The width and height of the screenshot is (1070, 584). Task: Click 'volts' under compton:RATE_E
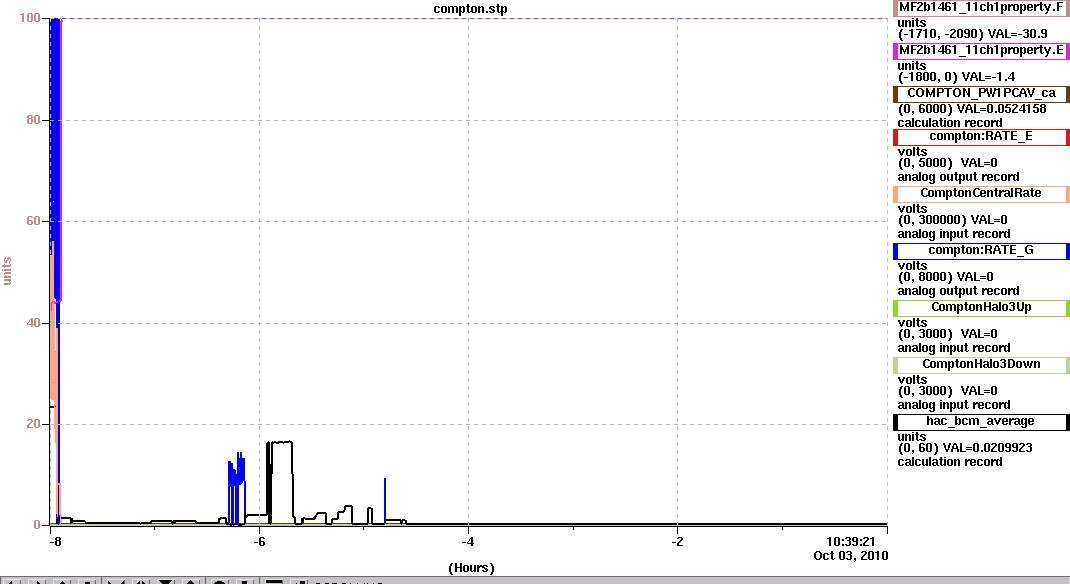point(912,151)
